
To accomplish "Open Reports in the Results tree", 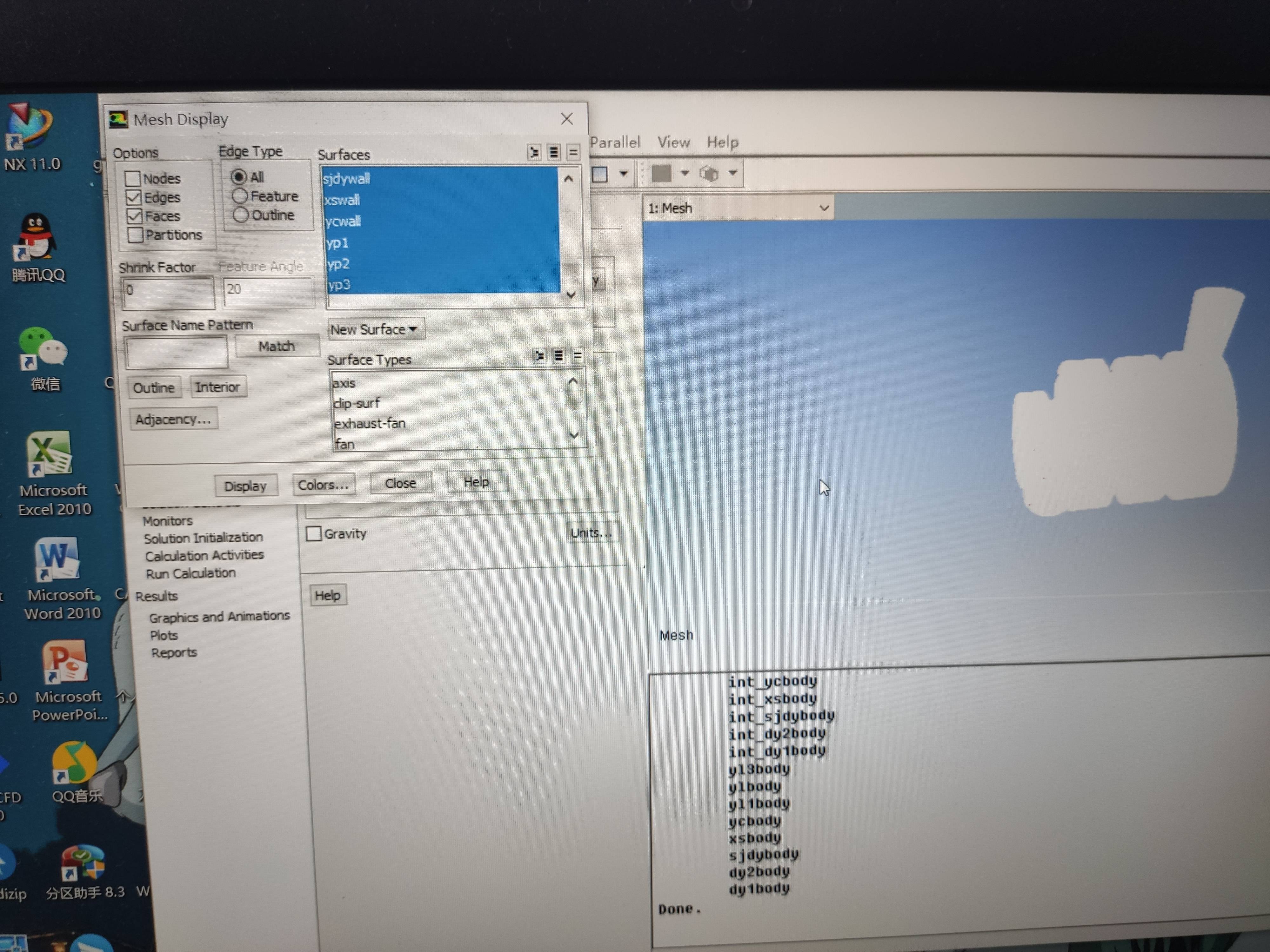I will [x=174, y=652].
